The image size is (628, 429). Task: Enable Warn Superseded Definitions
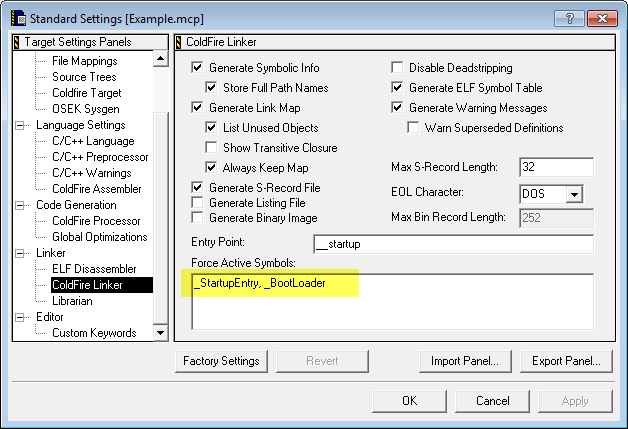tap(413, 127)
